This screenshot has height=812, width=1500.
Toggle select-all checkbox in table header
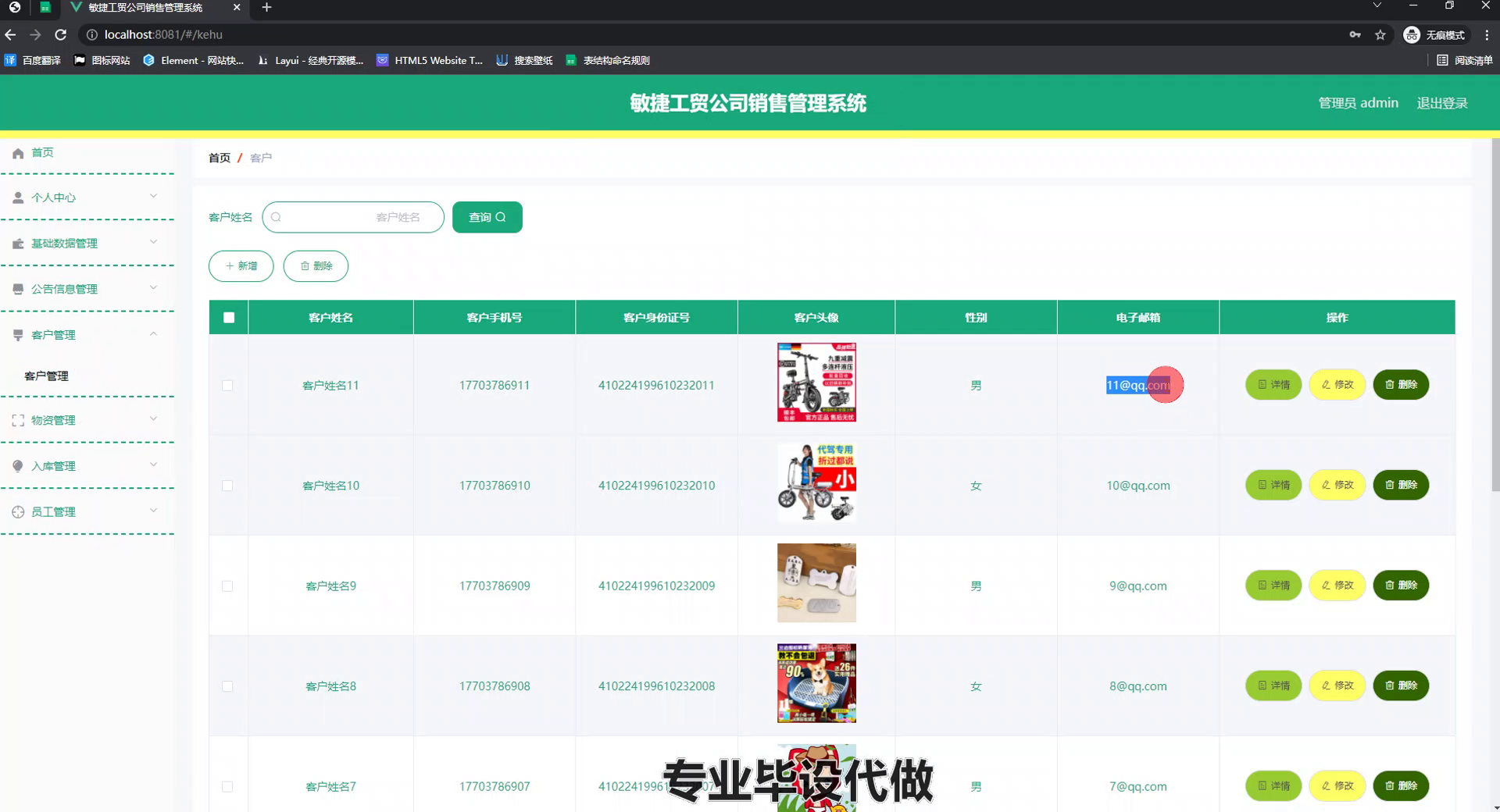tap(229, 317)
